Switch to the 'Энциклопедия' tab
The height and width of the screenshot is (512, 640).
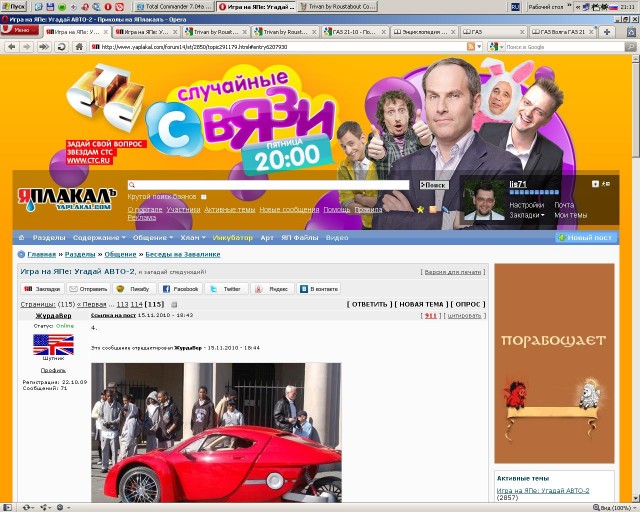424,32
